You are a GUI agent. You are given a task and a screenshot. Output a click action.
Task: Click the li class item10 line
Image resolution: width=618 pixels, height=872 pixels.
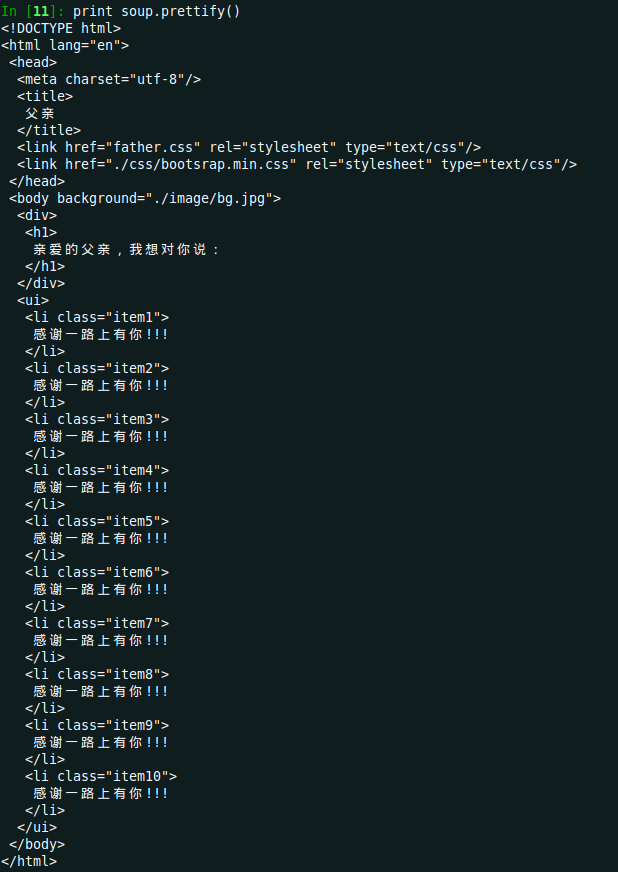coord(101,776)
